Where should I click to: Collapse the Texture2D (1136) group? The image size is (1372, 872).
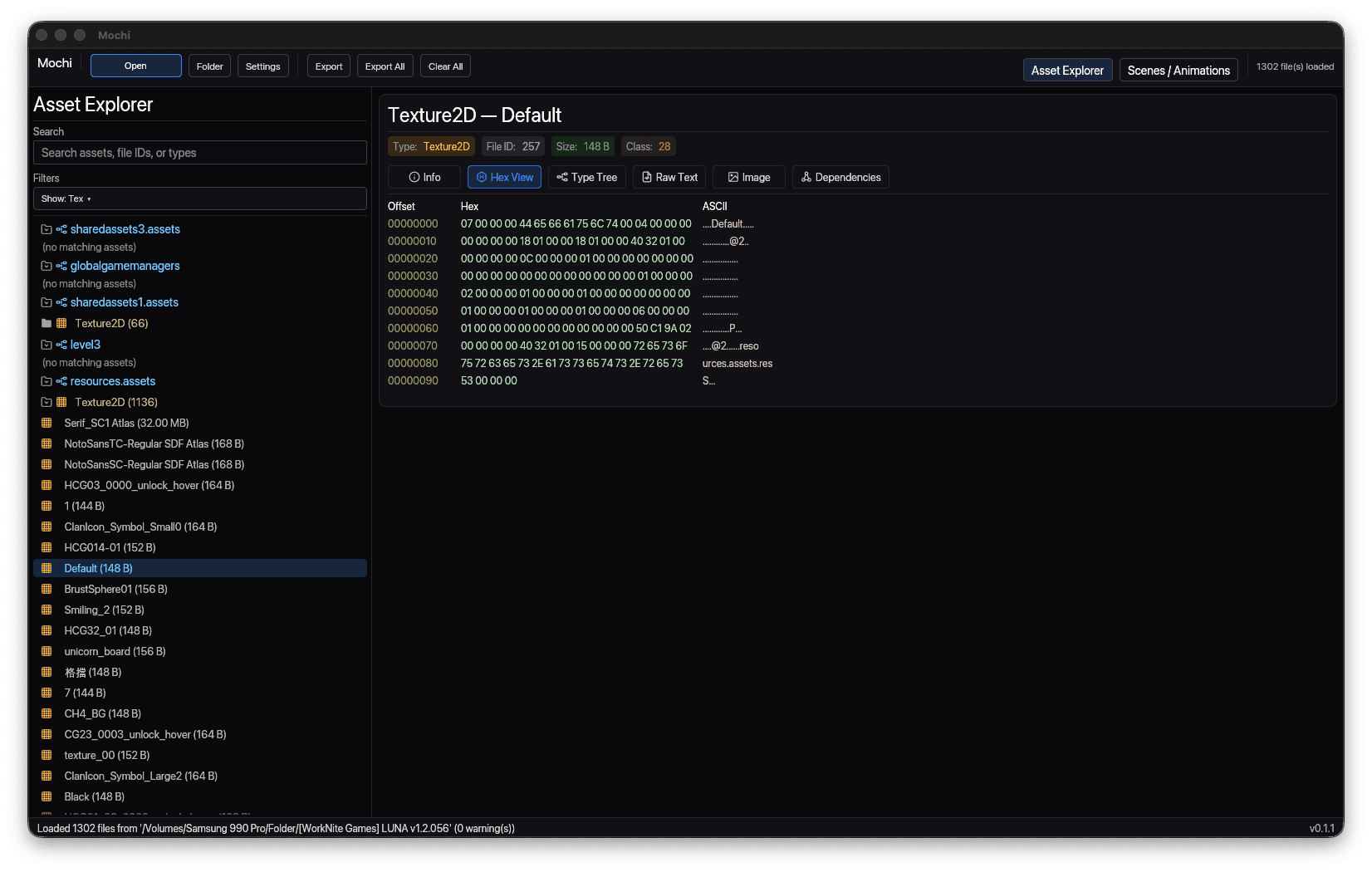(47, 402)
